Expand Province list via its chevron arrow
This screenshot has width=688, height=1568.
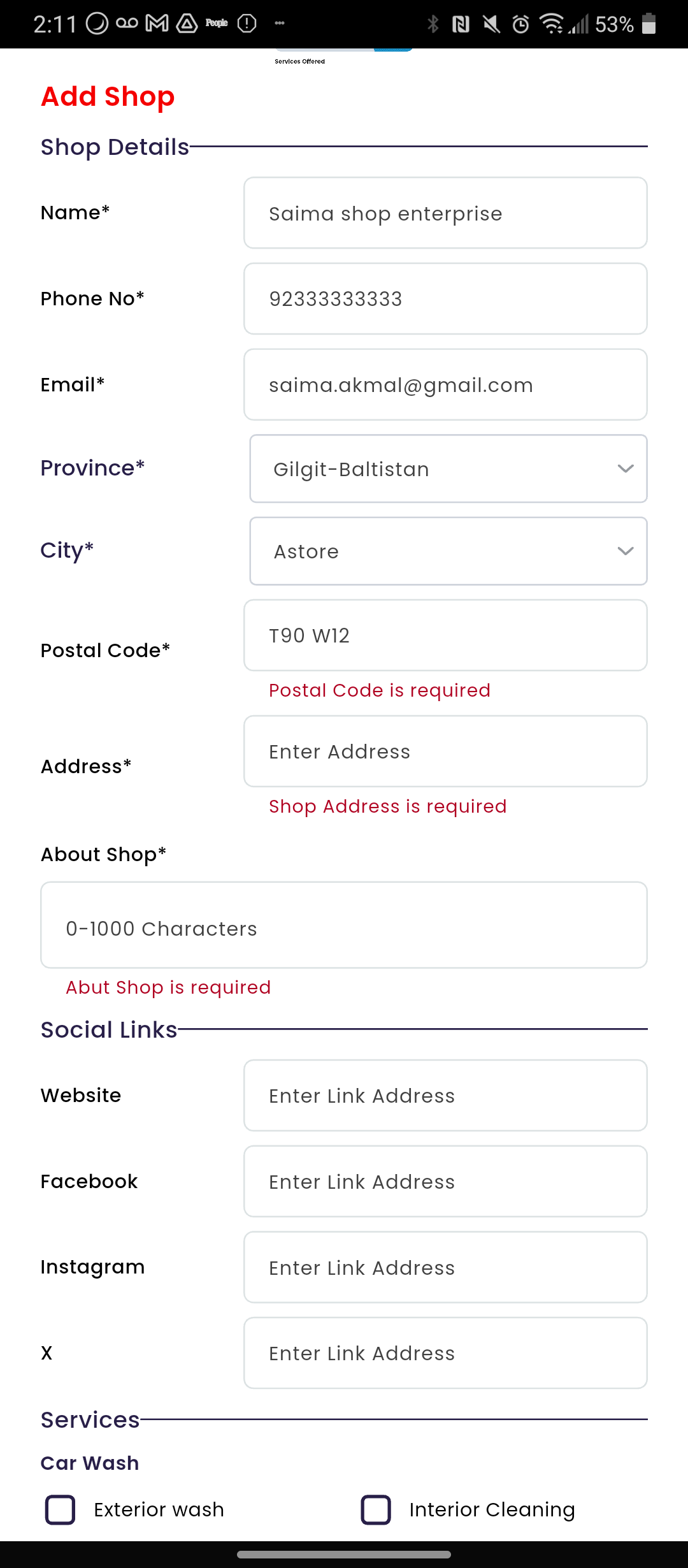click(626, 468)
